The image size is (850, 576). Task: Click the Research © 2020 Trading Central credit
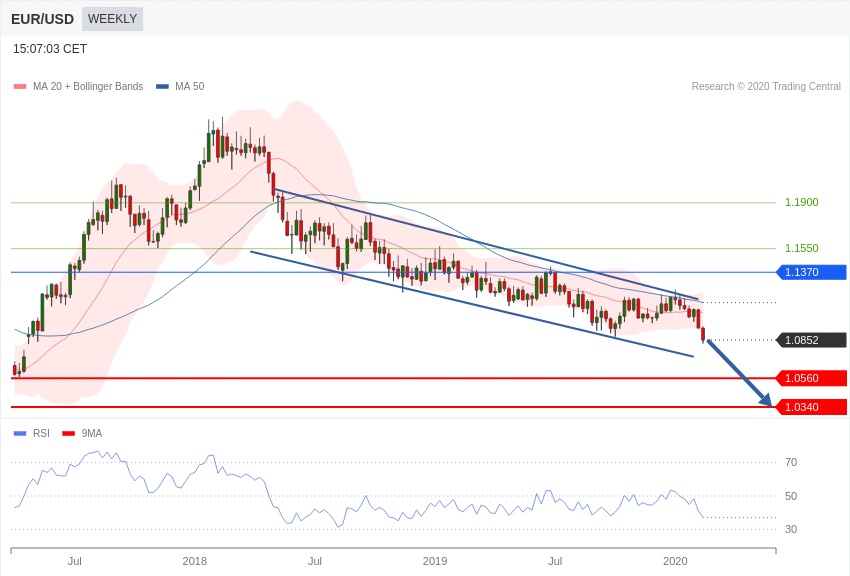pyautogui.click(x=766, y=86)
